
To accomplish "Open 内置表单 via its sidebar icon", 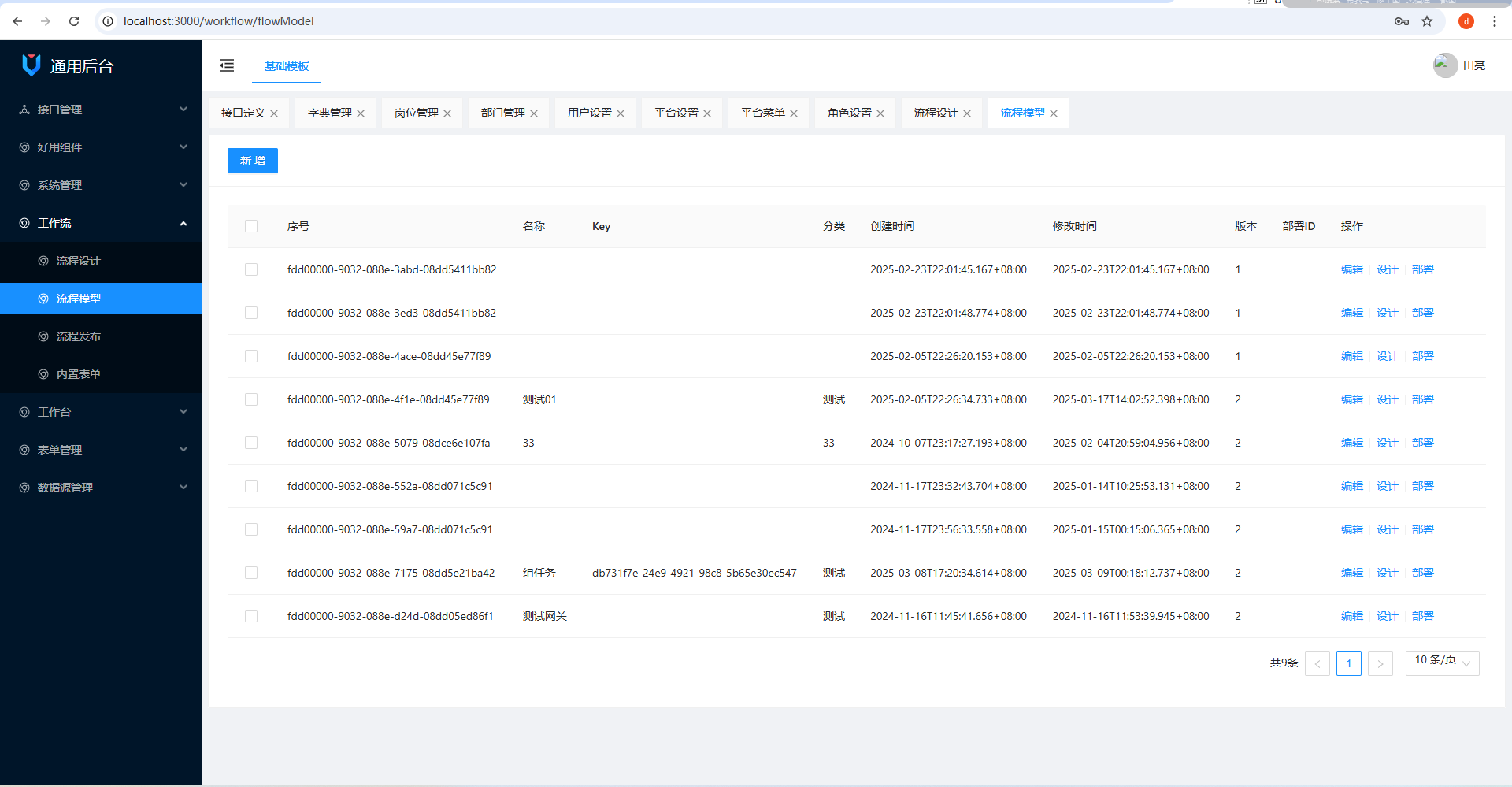I will tap(44, 374).
